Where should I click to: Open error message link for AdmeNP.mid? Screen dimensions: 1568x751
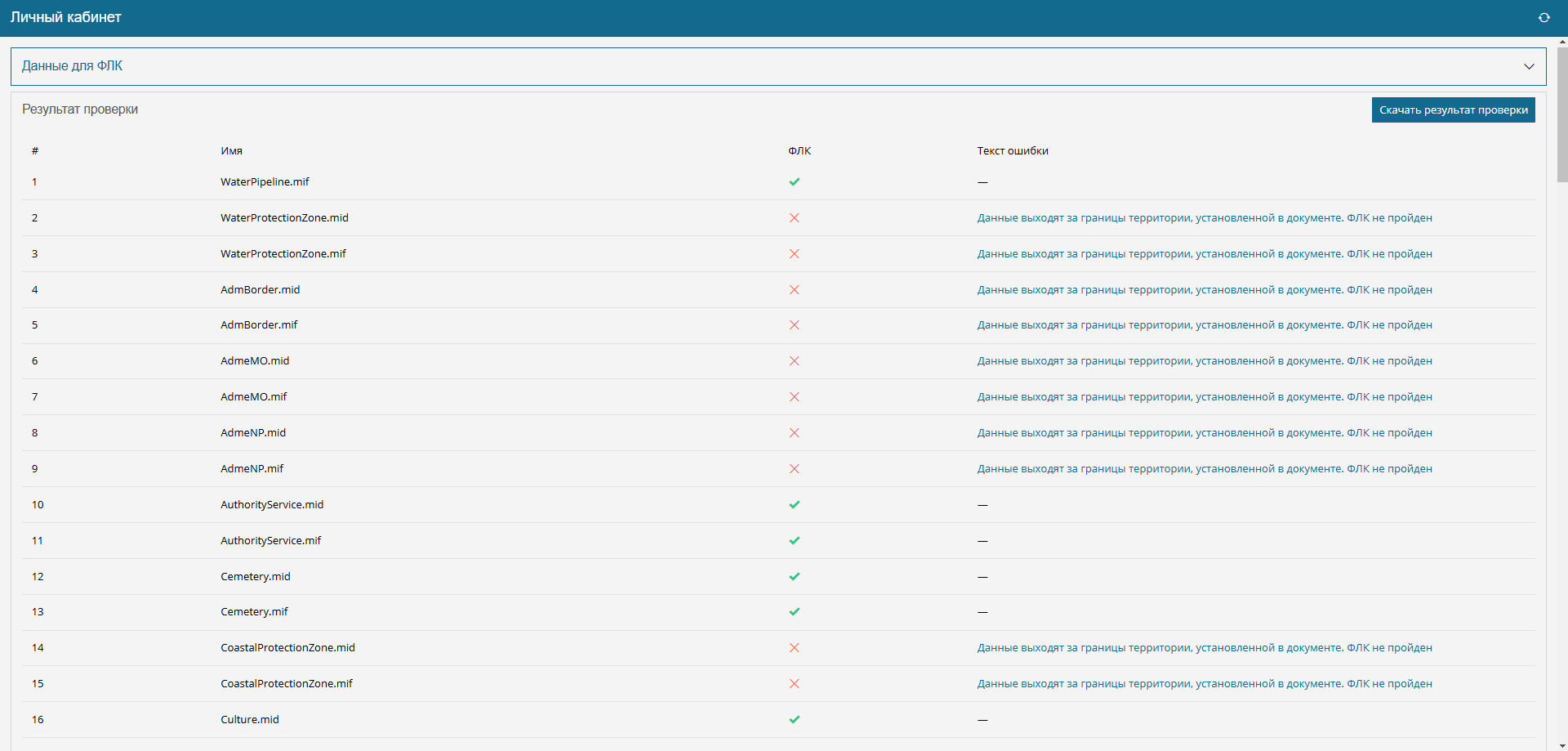[x=1204, y=433]
